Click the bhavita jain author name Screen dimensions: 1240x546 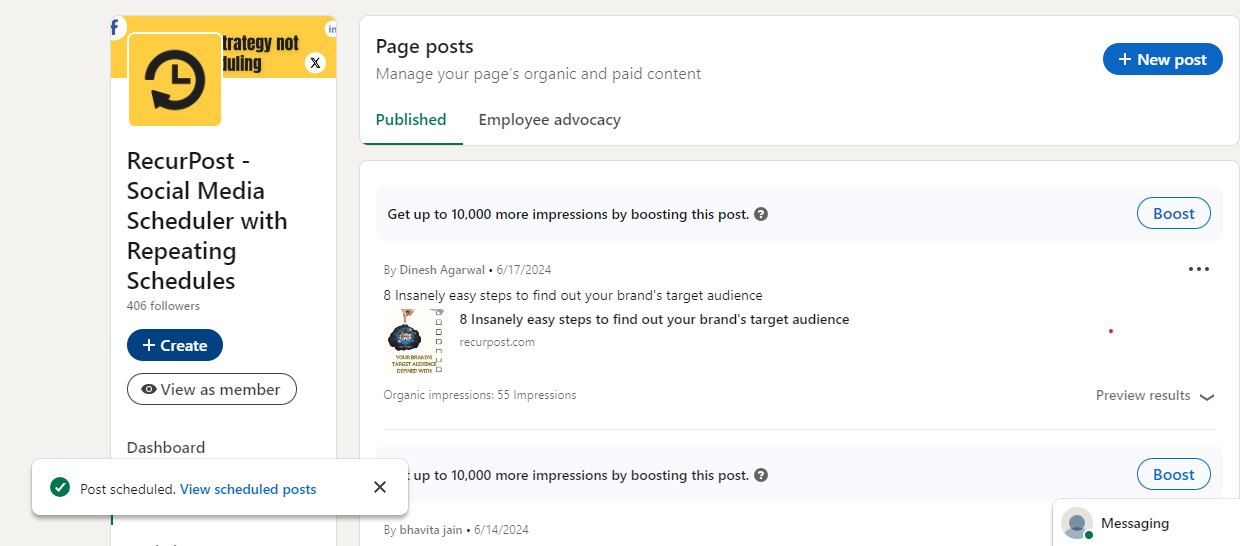433,530
